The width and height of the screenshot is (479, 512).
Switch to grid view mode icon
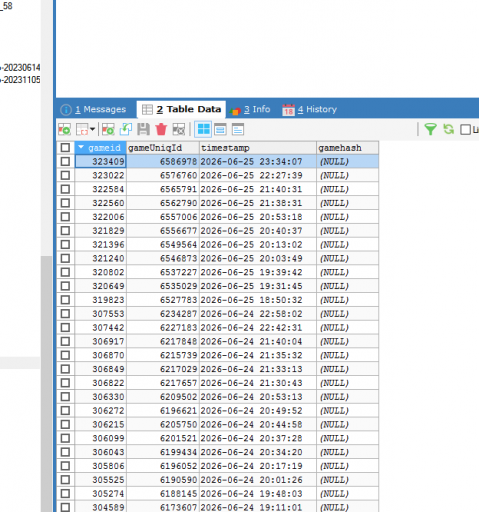[203, 129]
